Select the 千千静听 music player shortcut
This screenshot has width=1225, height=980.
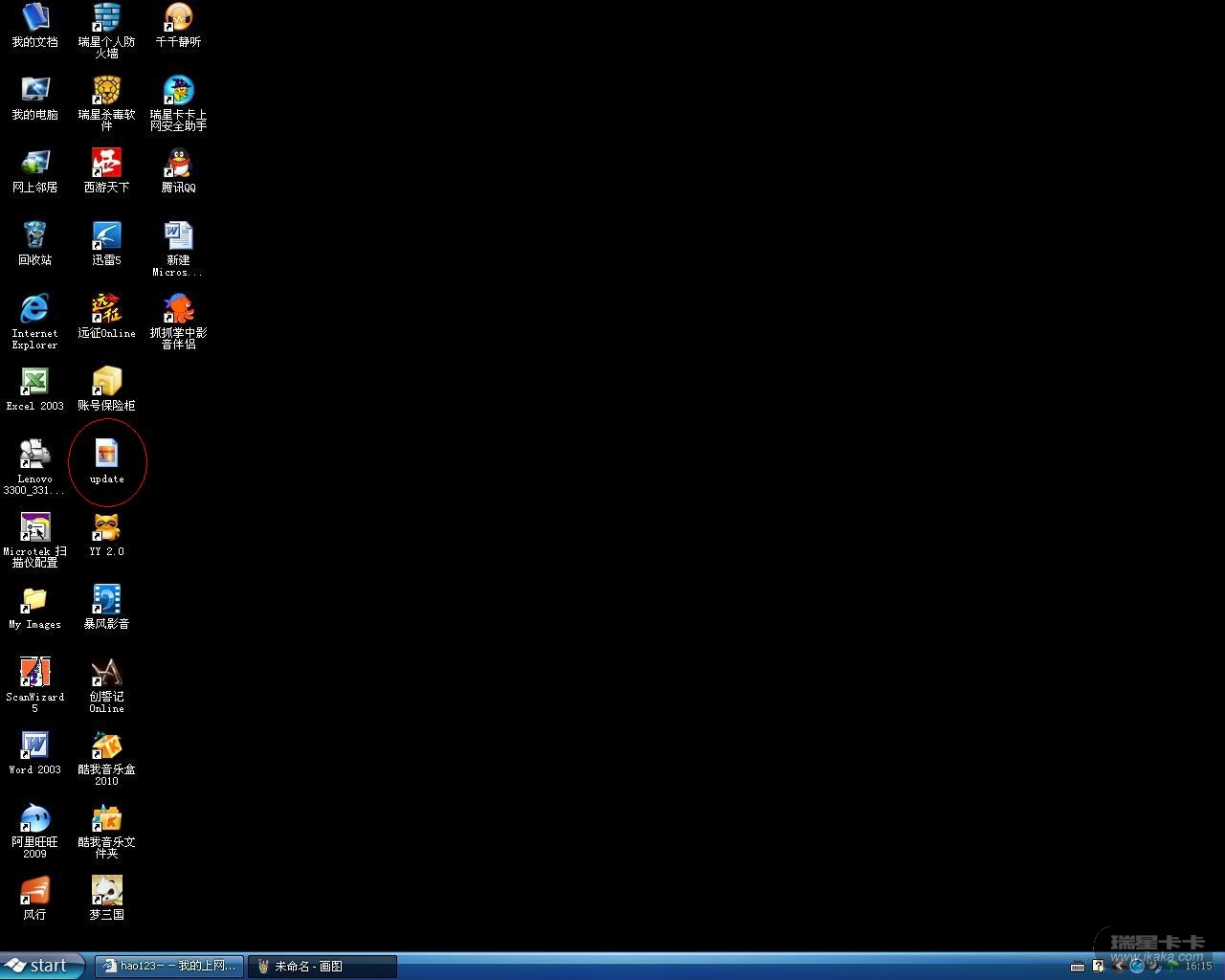pyautogui.click(x=178, y=25)
